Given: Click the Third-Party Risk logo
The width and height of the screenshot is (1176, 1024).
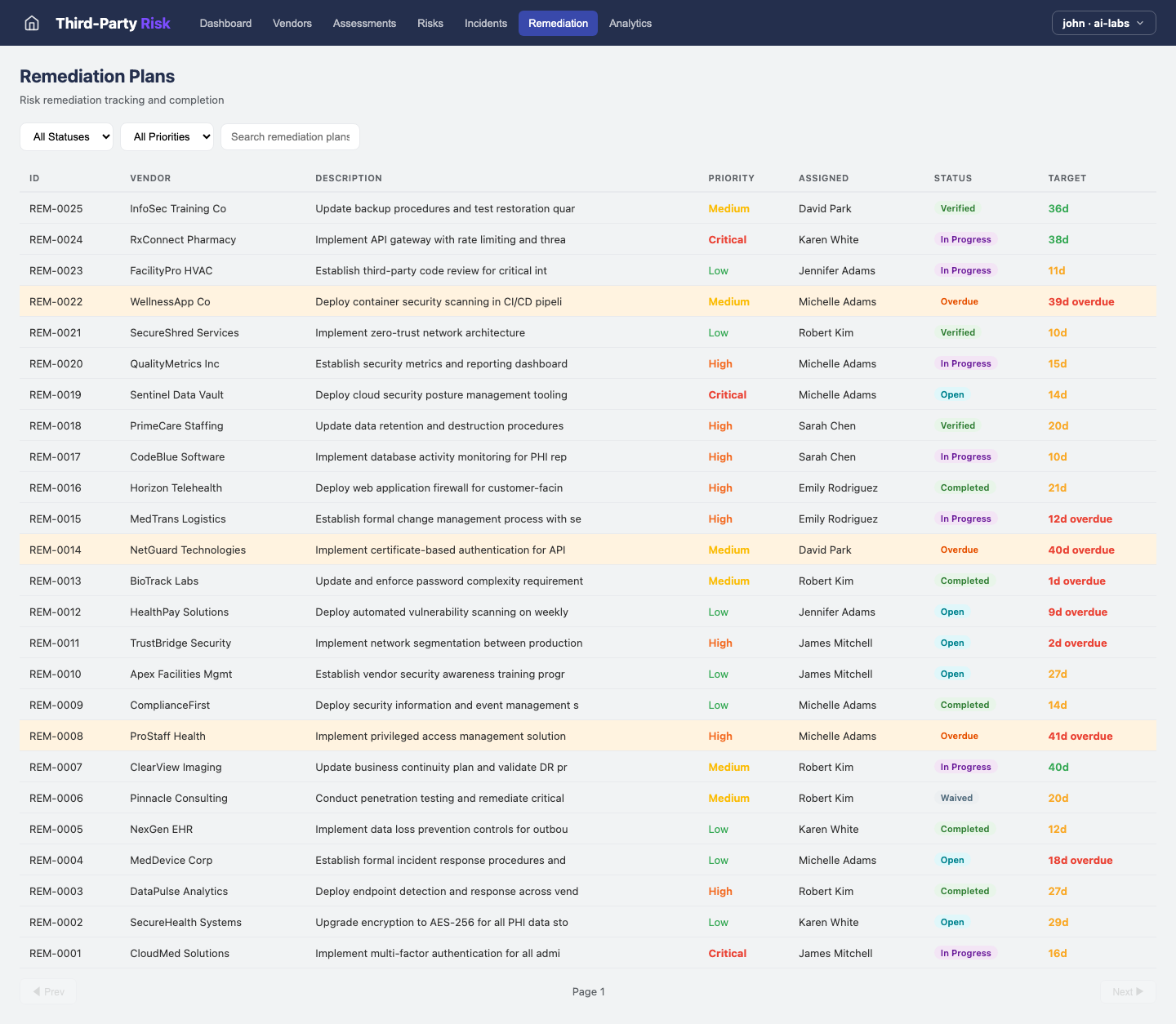Looking at the screenshot, I should click(113, 23).
